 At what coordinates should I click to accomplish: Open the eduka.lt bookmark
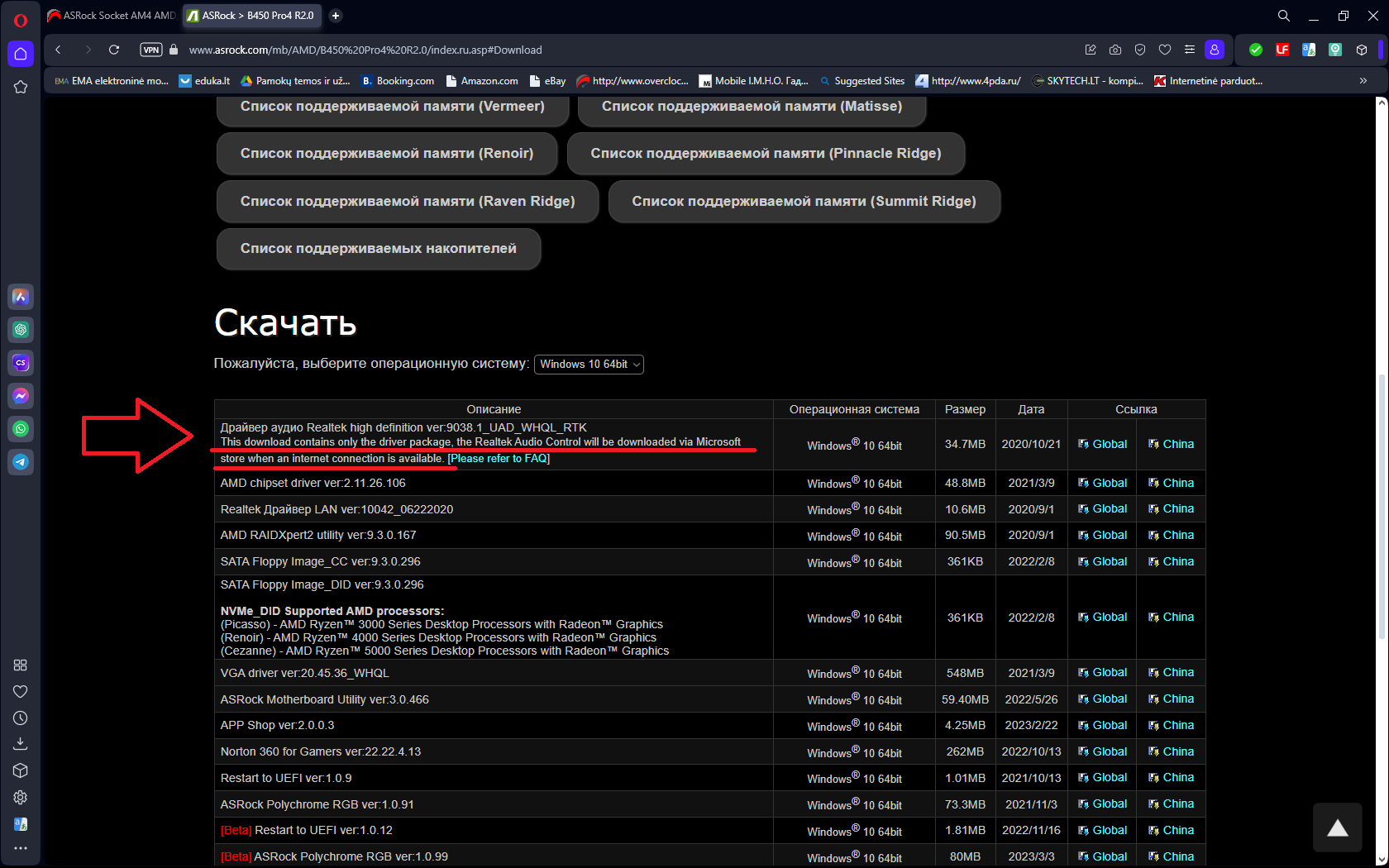[x=205, y=81]
